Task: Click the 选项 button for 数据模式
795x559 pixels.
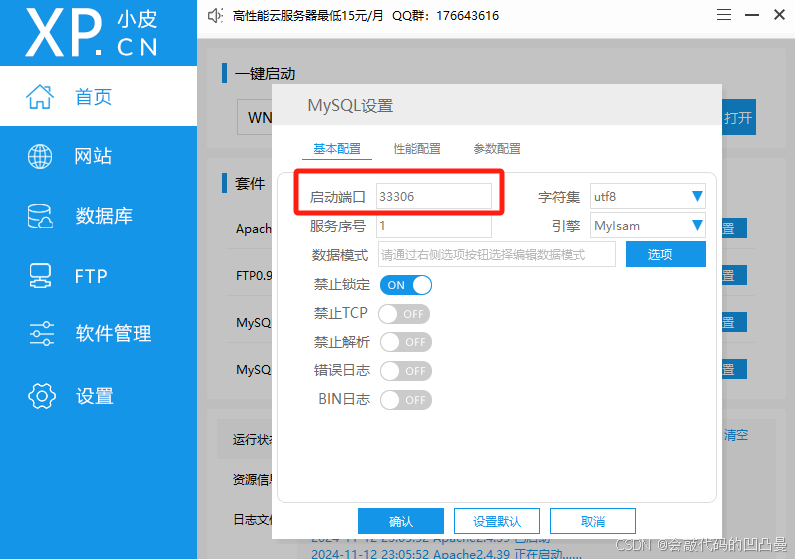Action: point(666,254)
